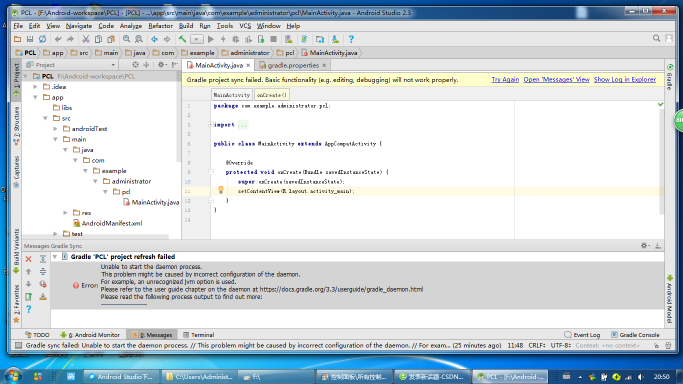Toggle tool window buttons in status bar corner

[18, 345]
